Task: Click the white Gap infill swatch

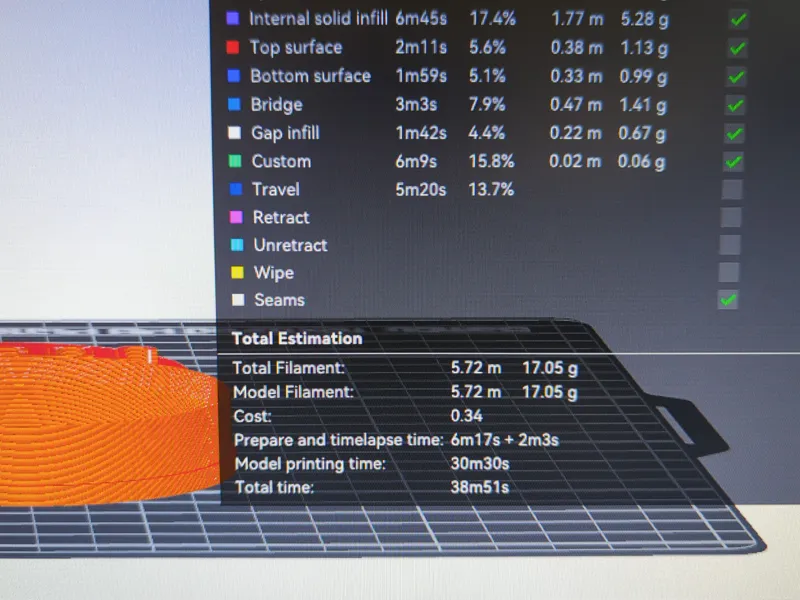Action: pos(235,133)
